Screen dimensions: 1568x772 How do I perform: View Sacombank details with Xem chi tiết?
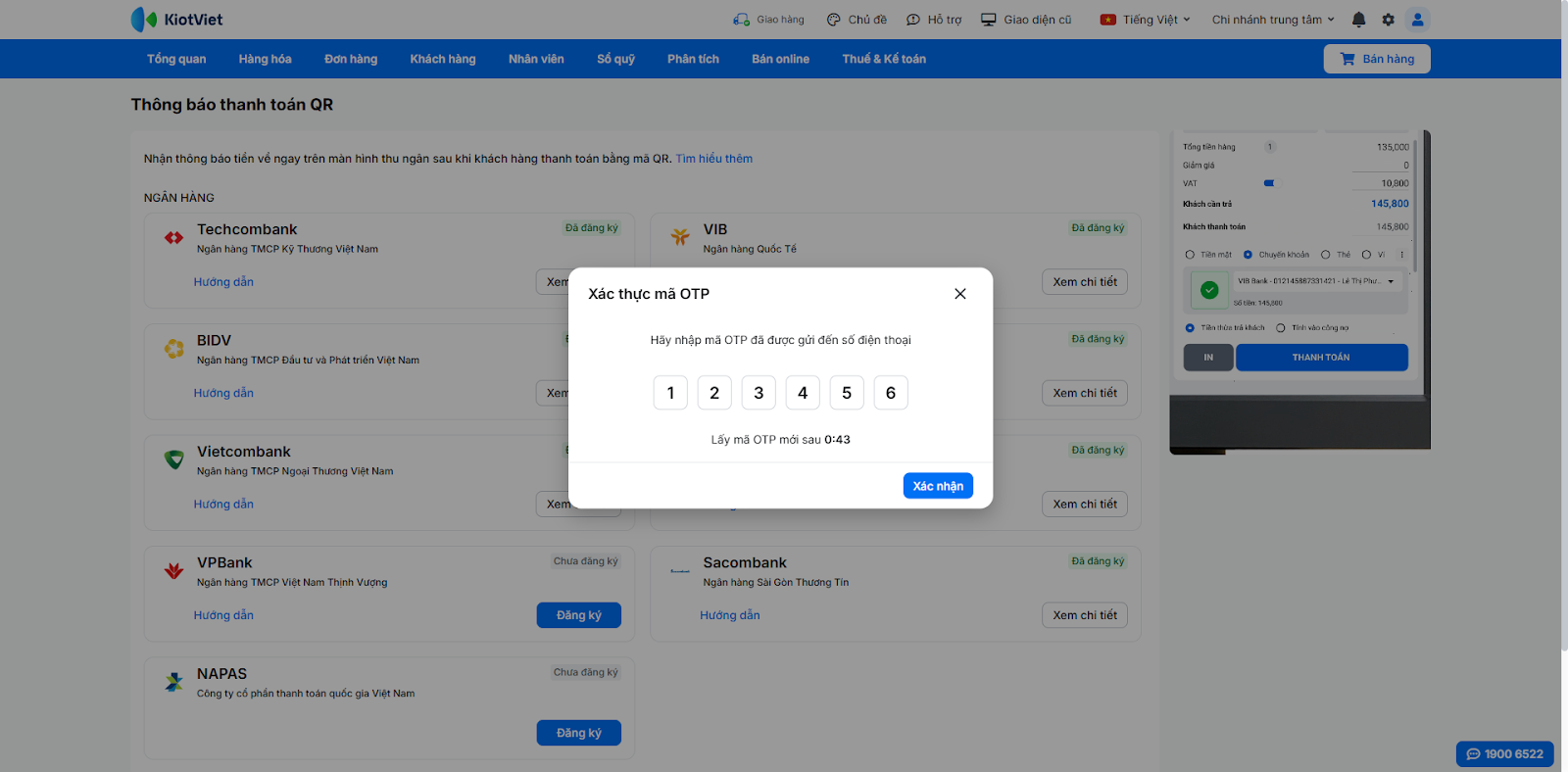pyautogui.click(x=1085, y=615)
